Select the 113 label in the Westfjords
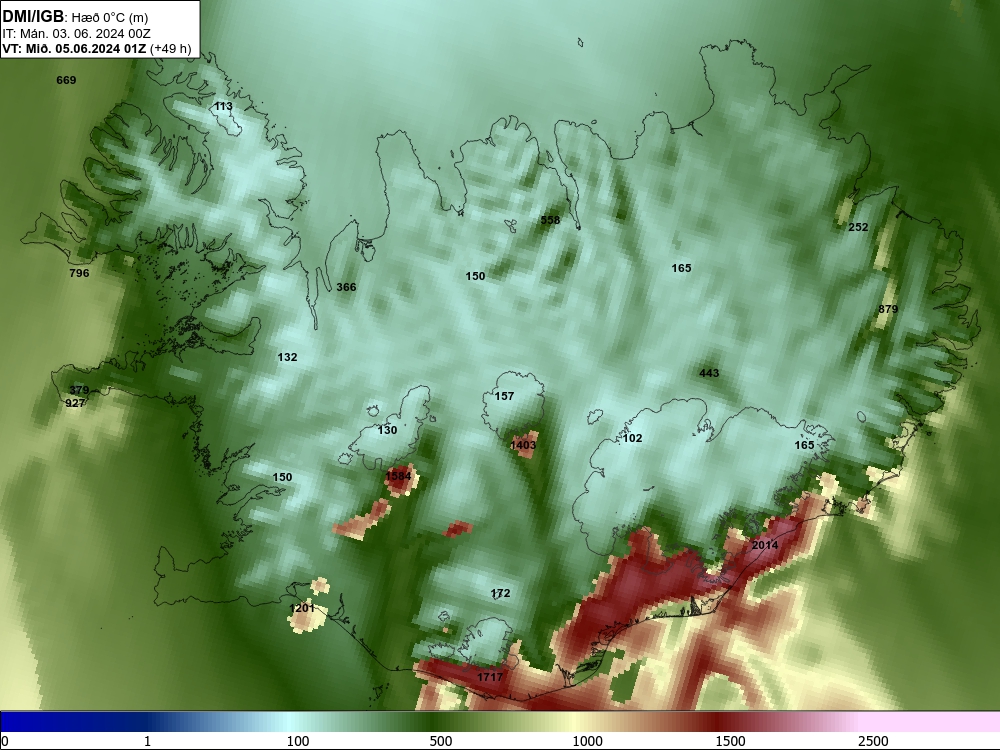 pos(223,107)
